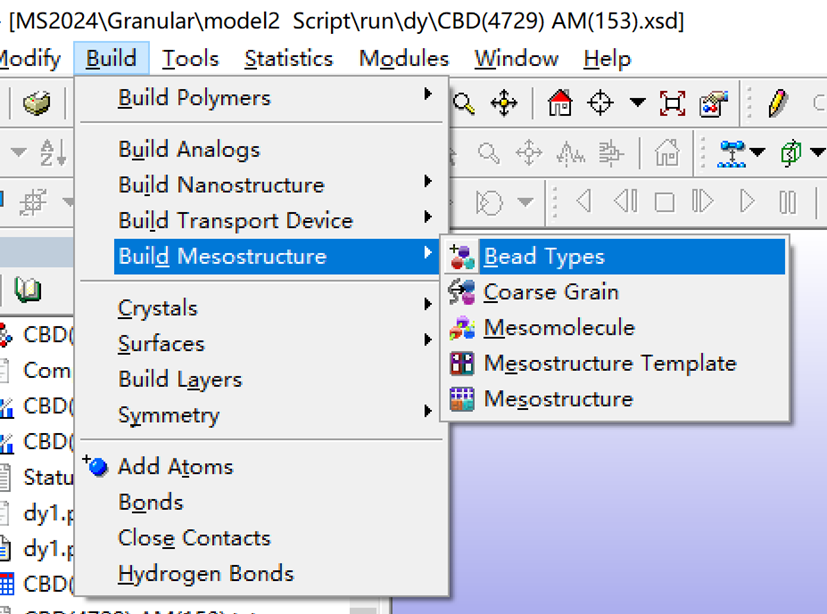Open the dropdown arrow beside the crosshair icon
The width and height of the screenshot is (827, 614).
636,101
